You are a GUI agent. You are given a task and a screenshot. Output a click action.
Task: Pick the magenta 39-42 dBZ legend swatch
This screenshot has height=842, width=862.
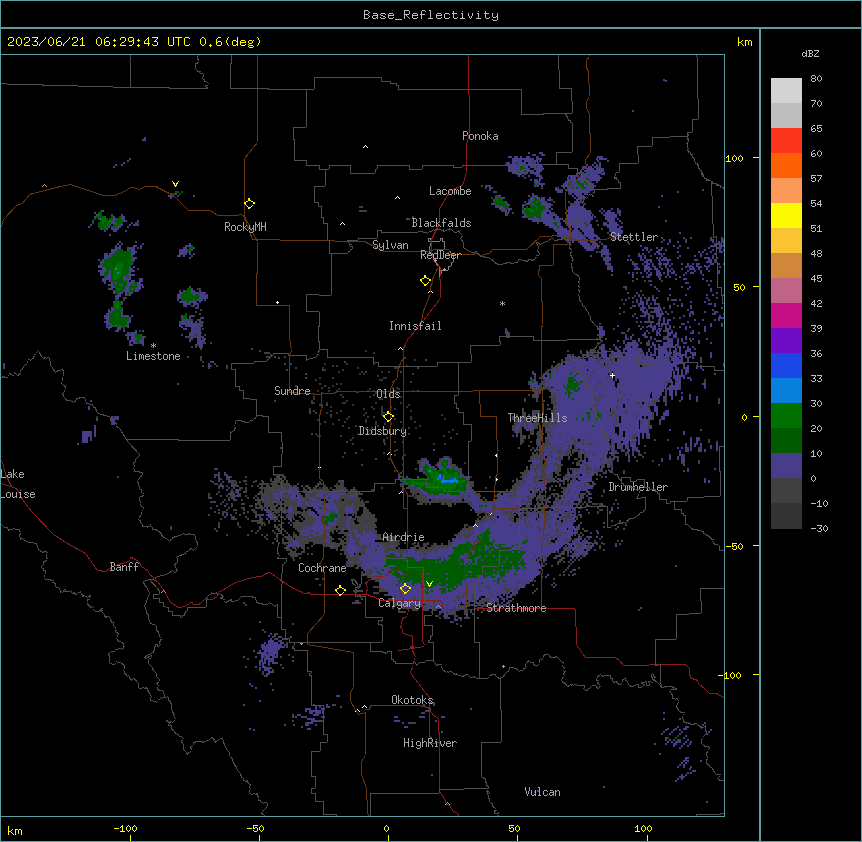click(x=786, y=315)
